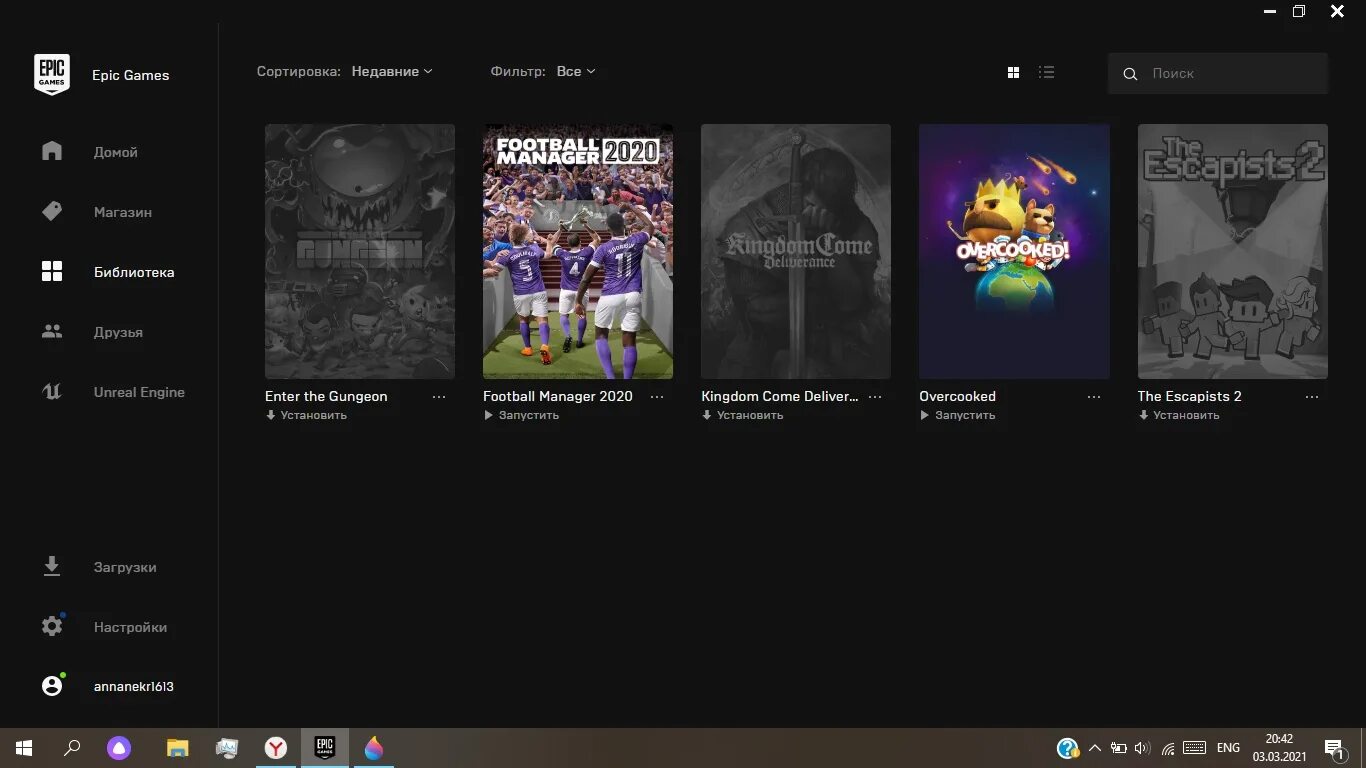Open options menu for Kingdom Come Deliverance

pyautogui.click(x=875, y=397)
